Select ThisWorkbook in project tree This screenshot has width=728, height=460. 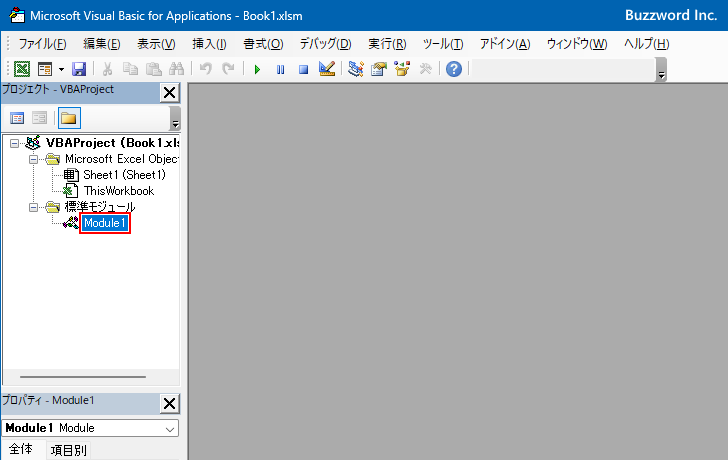(119, 191)
